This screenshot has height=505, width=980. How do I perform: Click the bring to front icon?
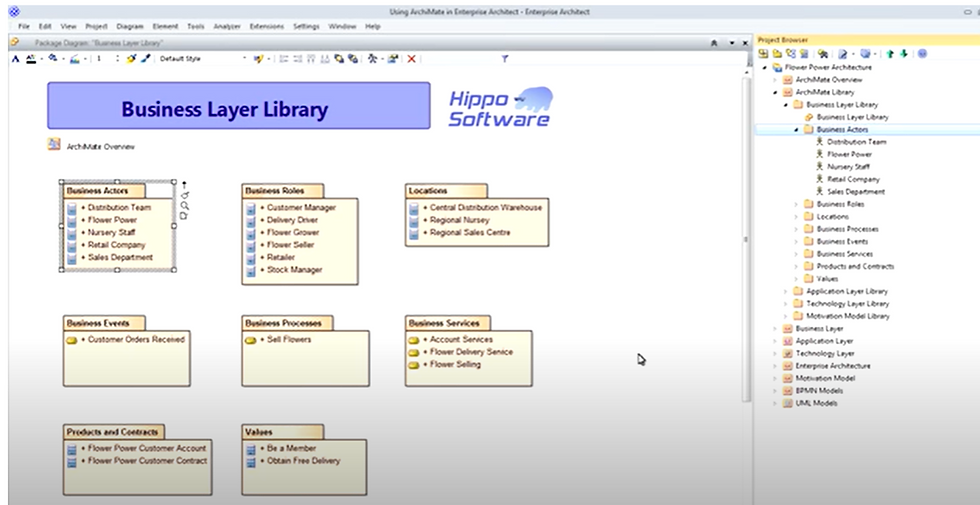(339, 59)
